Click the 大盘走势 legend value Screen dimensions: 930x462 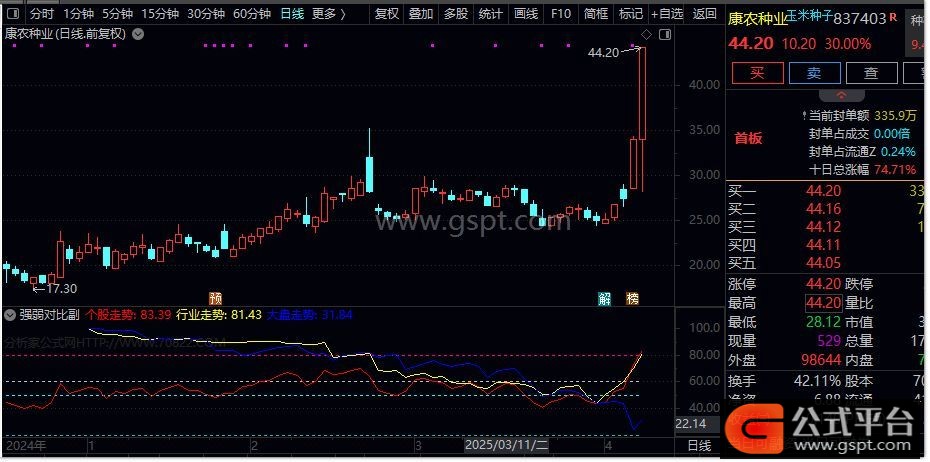coord(309,314)
